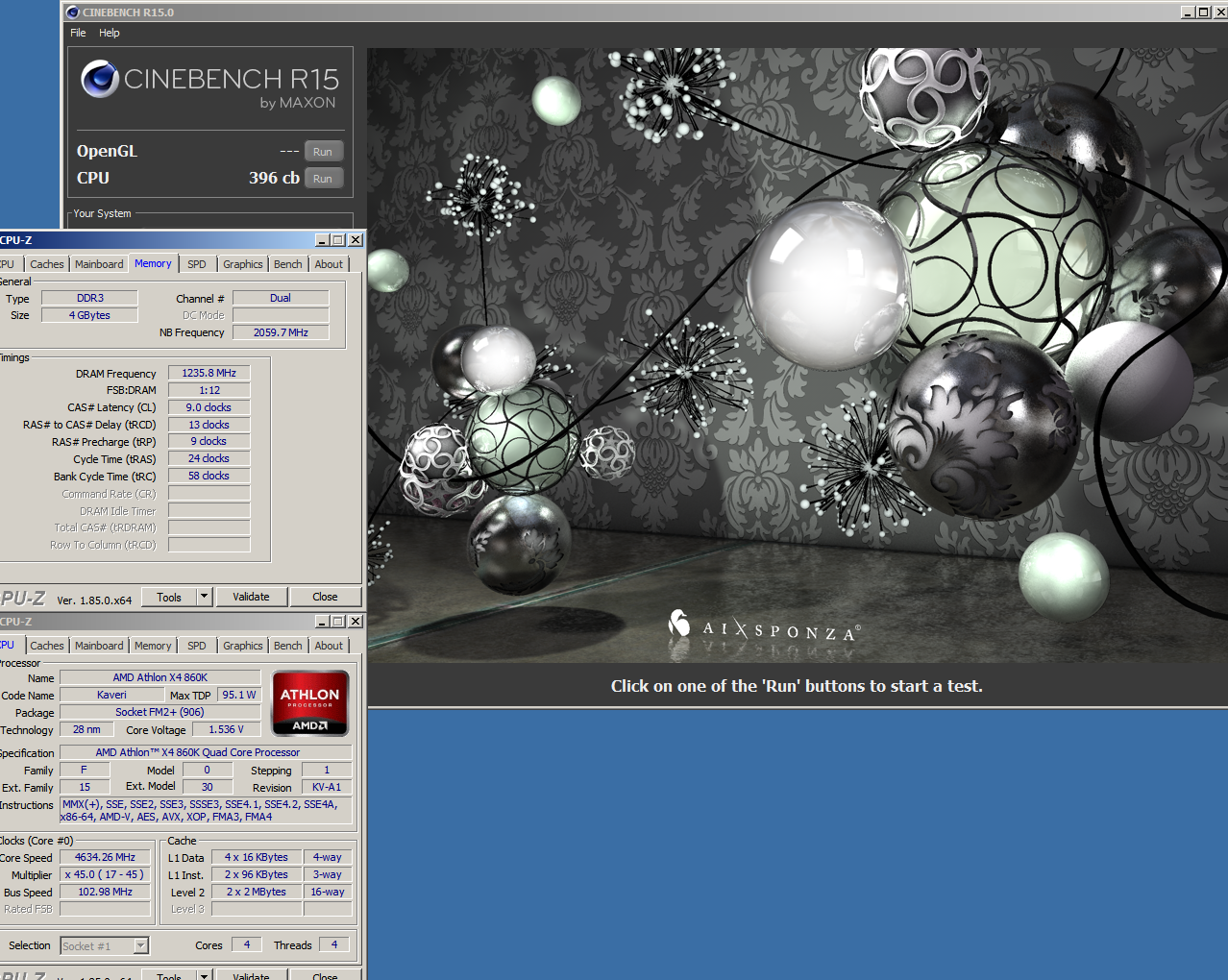
Task: Close the upper CPU-Z memory window
Action: (x=356, y=240)
